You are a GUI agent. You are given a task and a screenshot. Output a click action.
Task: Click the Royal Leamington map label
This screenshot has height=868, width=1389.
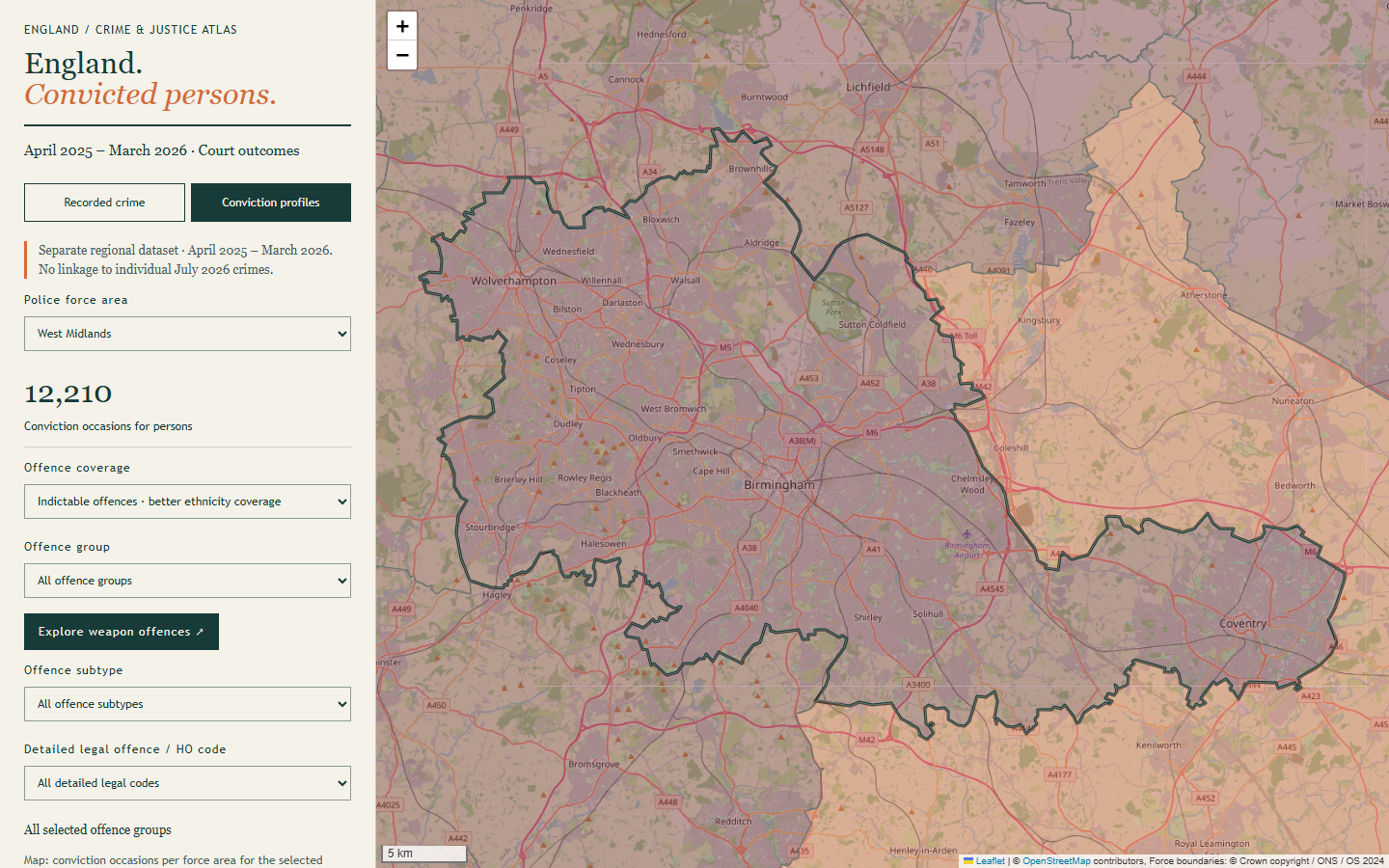(1212, 844)
